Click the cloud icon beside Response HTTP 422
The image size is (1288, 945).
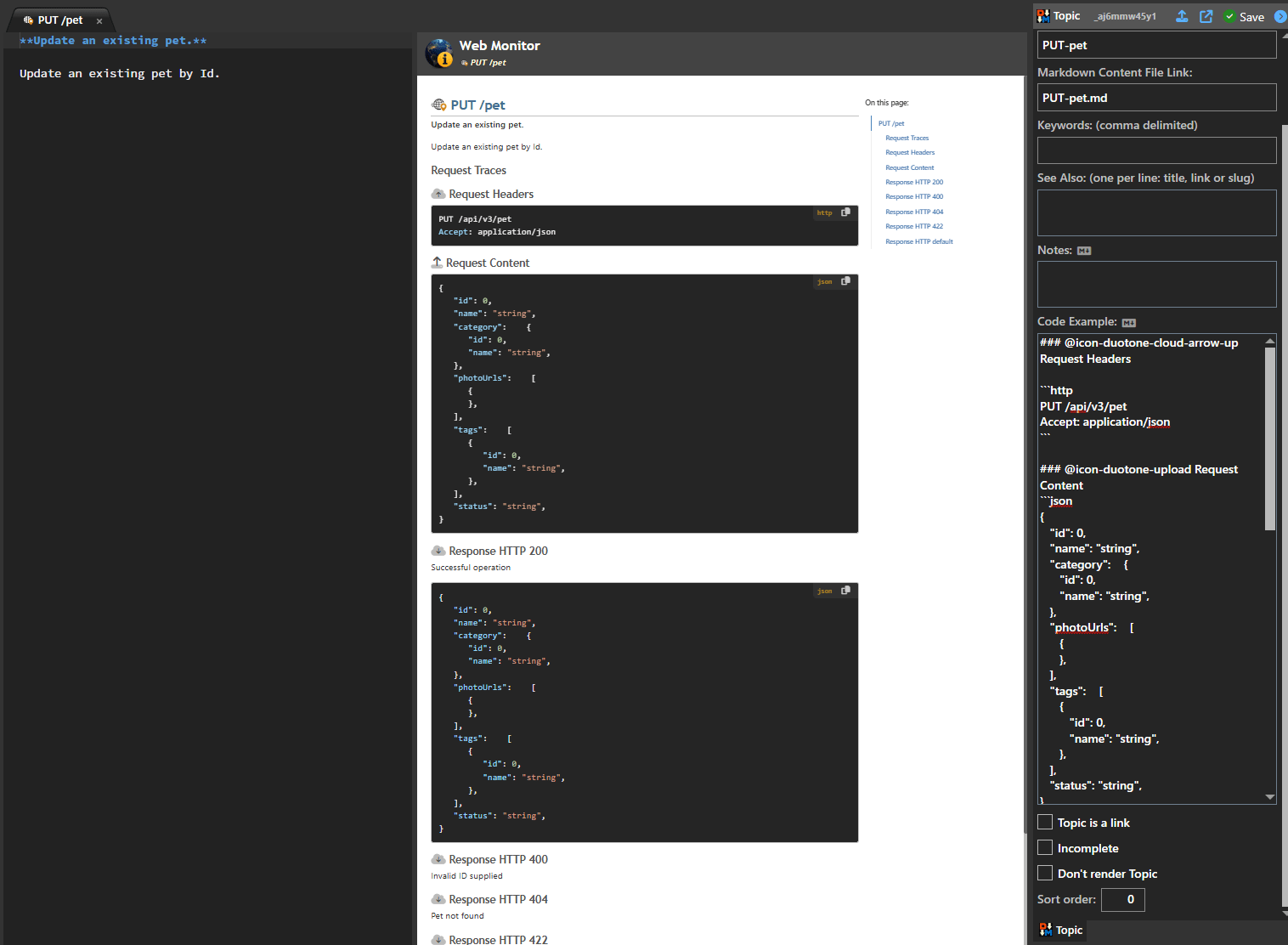pos(438,939)
